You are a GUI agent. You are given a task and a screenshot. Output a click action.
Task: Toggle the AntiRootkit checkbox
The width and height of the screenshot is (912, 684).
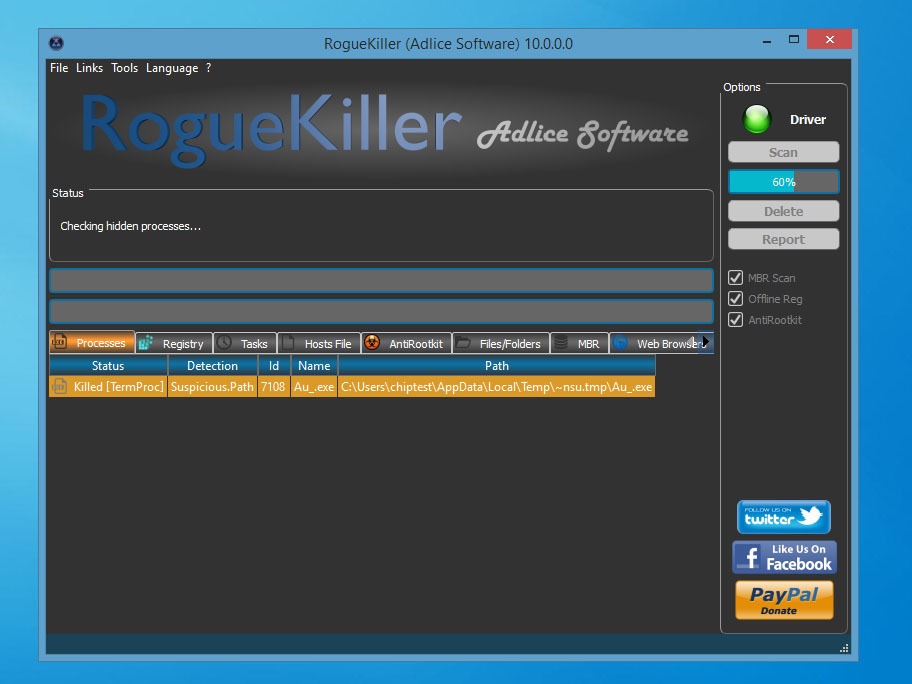pos(736,320)
